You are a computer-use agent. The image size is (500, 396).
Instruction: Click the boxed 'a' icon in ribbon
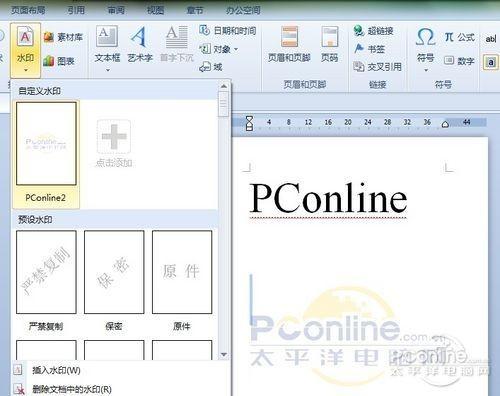[x=491, y=62]
